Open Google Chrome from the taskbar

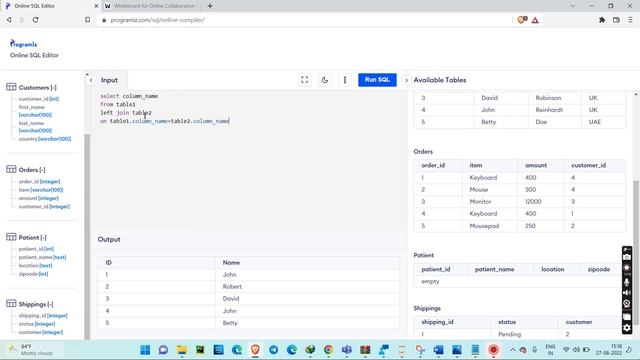click(x=329, y=350)
